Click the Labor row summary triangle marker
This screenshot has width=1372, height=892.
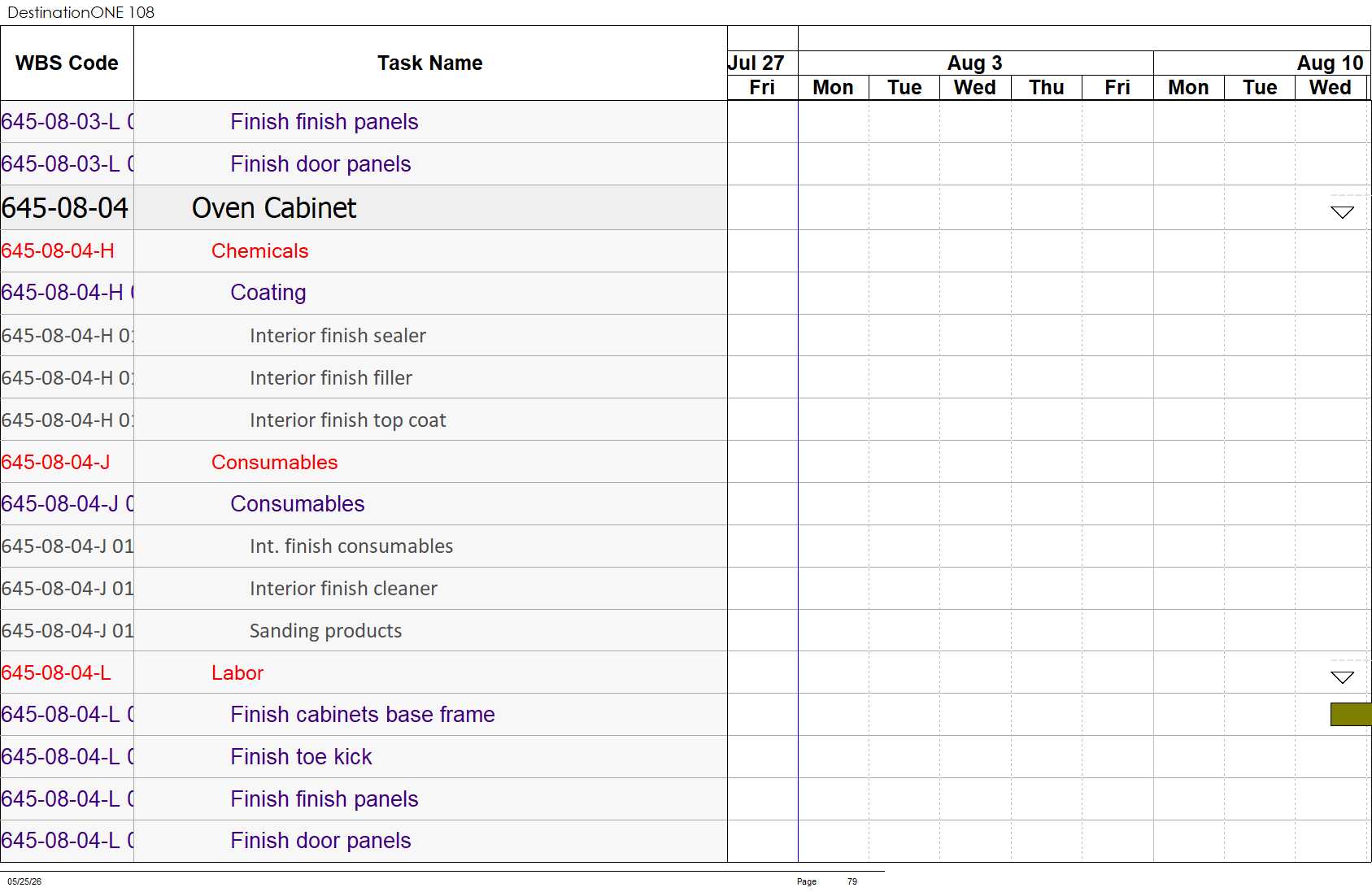(1342, 677)
